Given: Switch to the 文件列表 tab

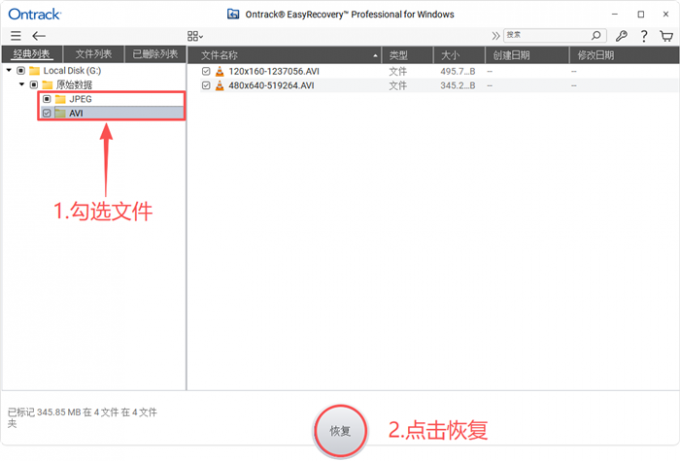Looking at the screenshot, I should pos(94,54).
